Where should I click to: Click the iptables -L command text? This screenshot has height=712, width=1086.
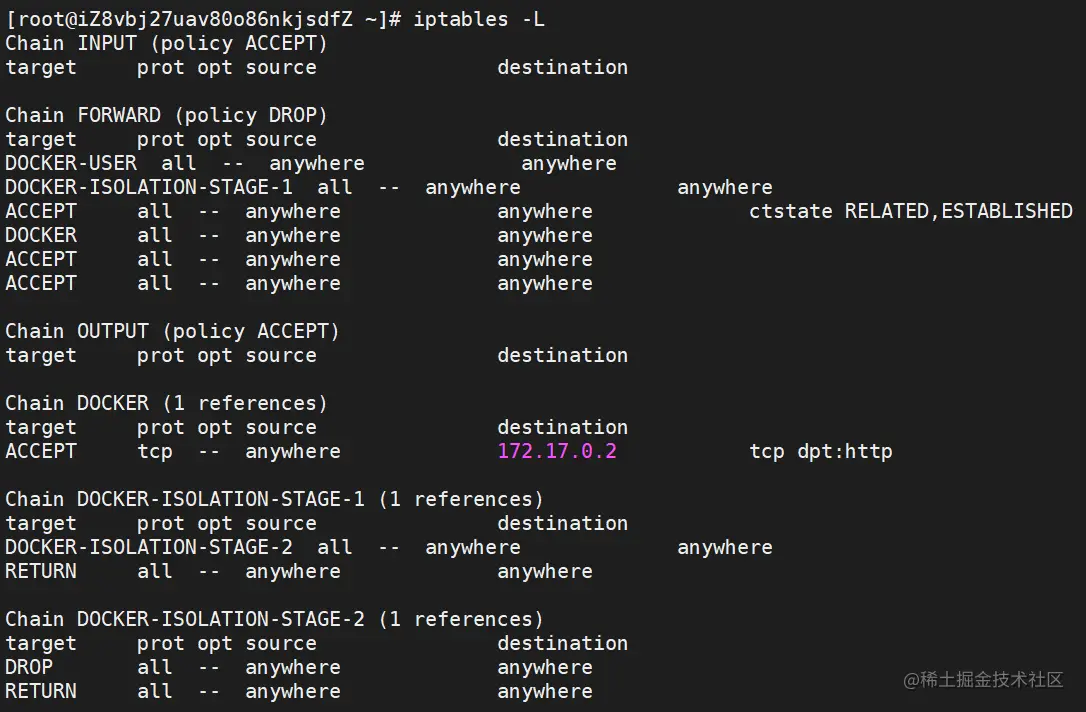479,19
